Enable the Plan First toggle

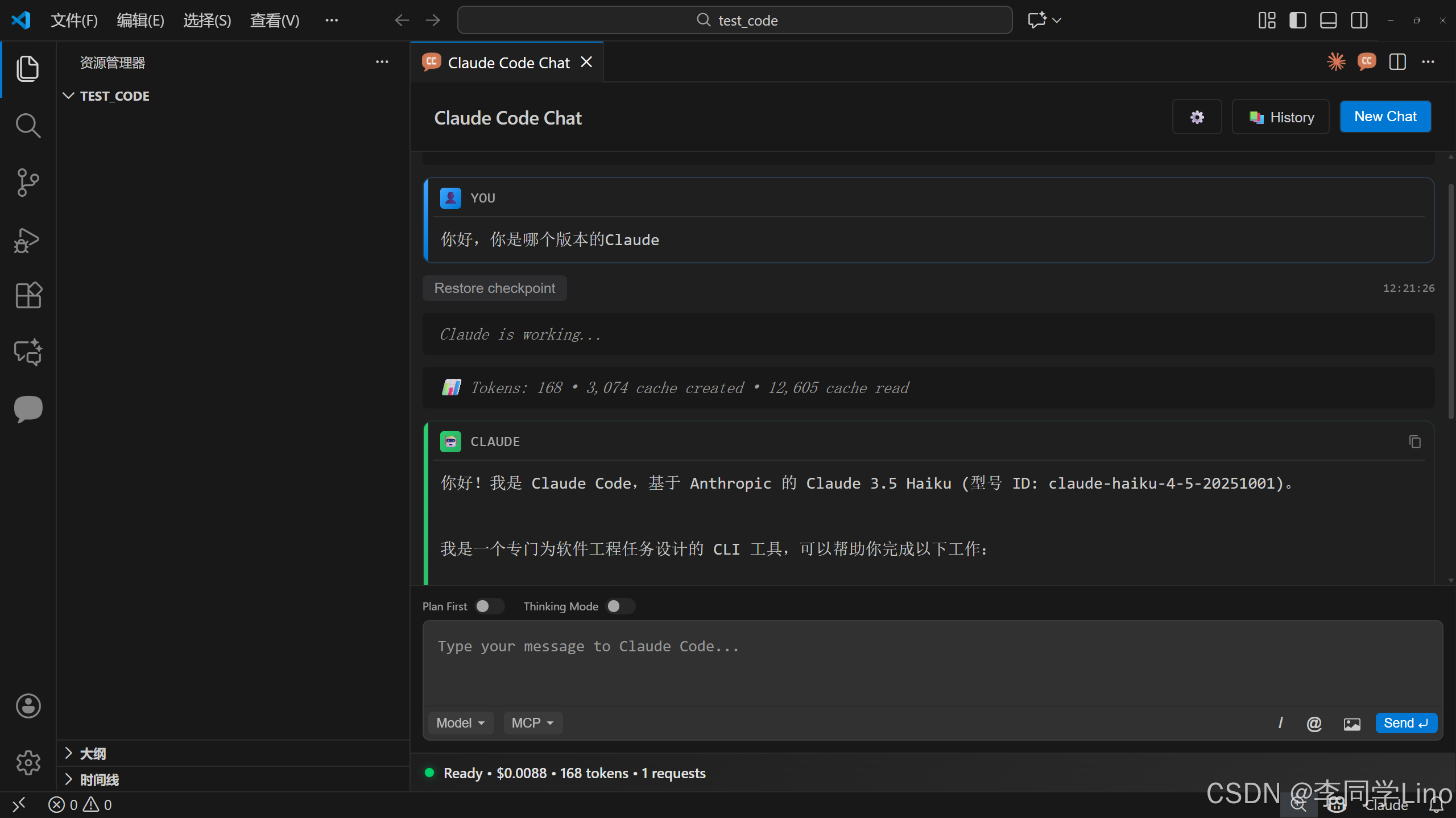pos(489,606)
